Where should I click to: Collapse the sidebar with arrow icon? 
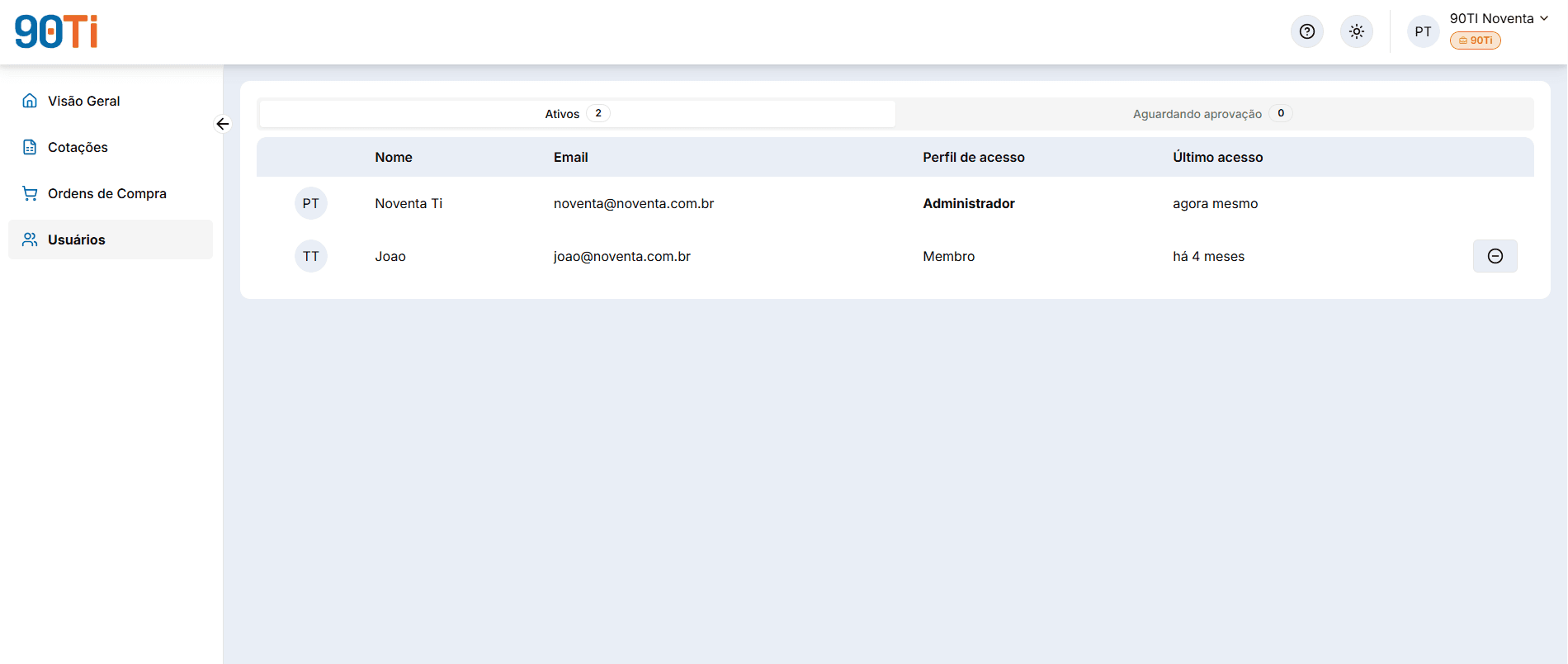[x=223, y=124]
